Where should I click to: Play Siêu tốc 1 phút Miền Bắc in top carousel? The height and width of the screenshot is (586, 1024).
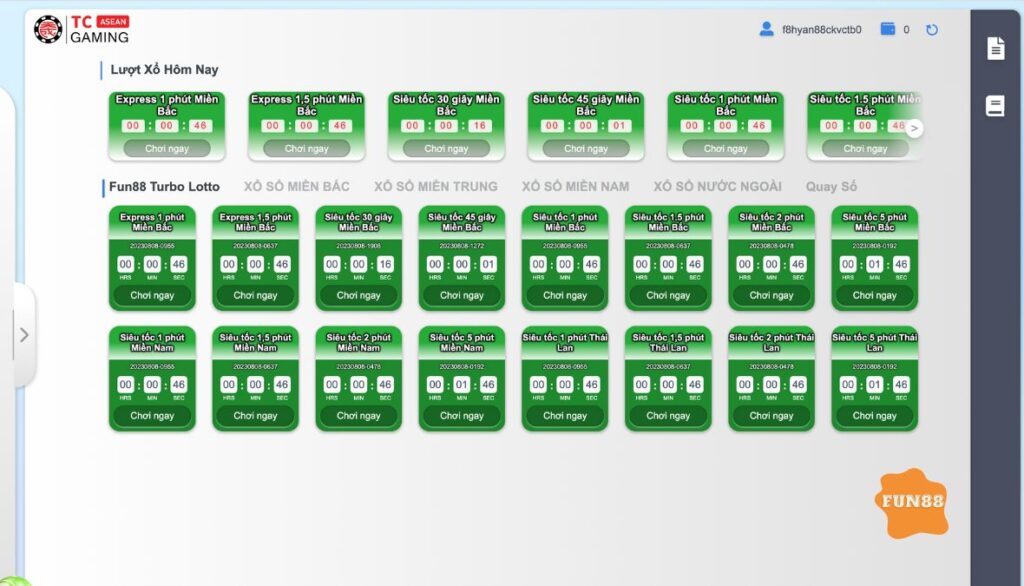coord(726,148)
